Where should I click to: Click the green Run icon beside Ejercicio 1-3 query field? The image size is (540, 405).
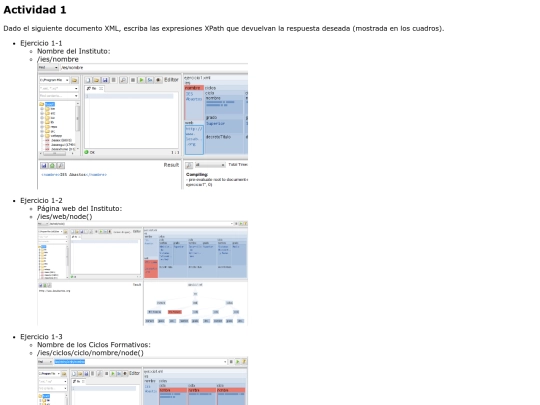[237, 362]
